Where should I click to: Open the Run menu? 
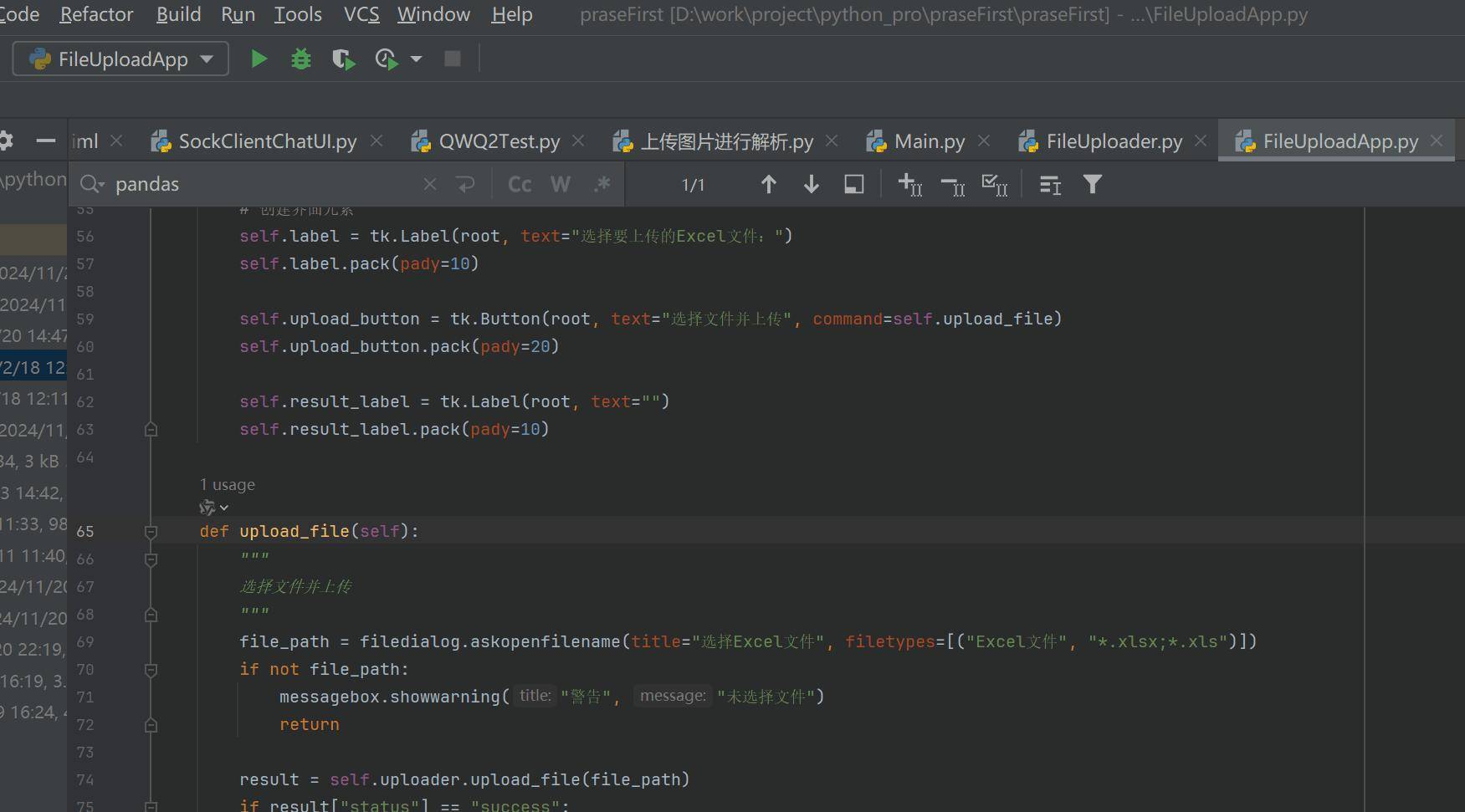[x=238, y=14]
